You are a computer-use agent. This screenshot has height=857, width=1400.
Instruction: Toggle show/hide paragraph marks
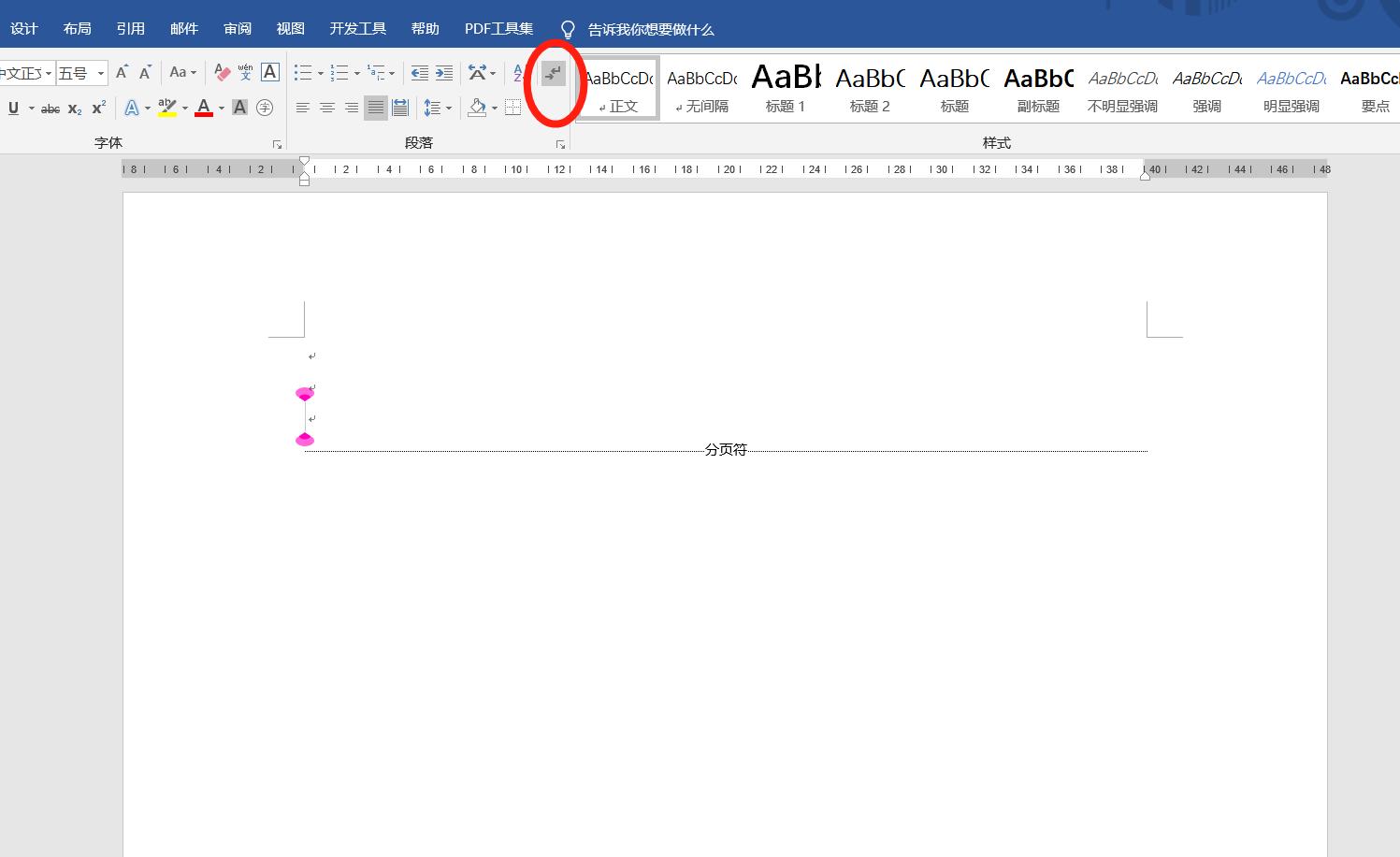tap(554, 73)
